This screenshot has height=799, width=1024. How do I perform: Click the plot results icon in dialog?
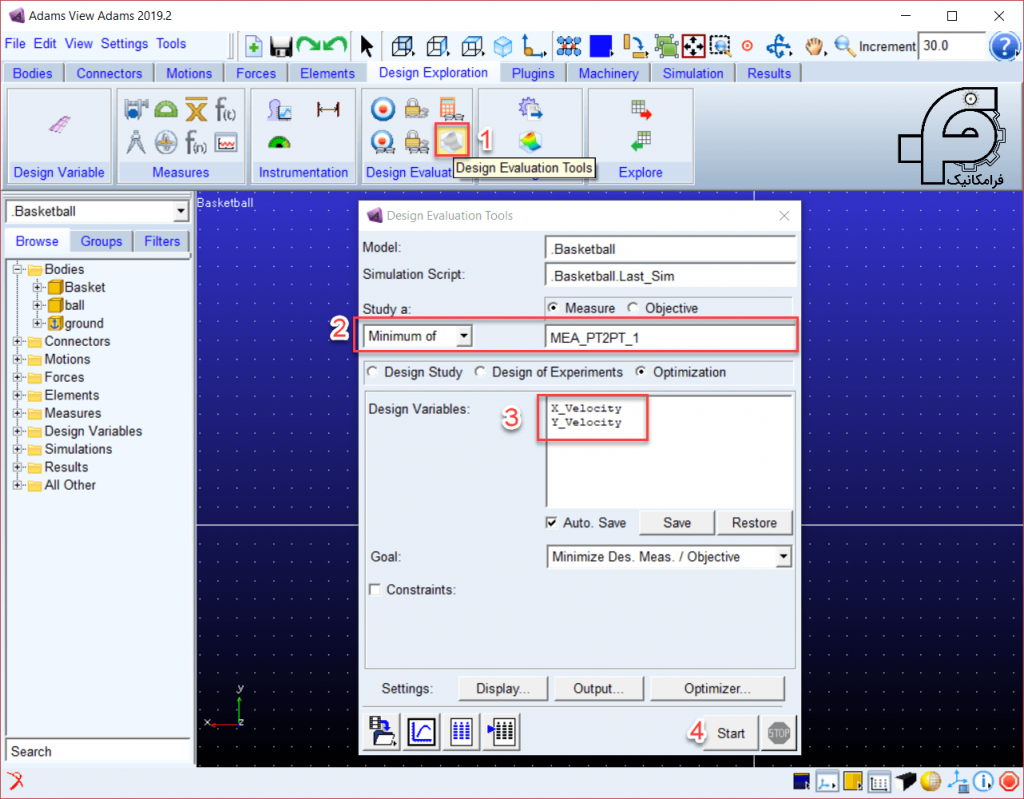click(x=422, y=731)
